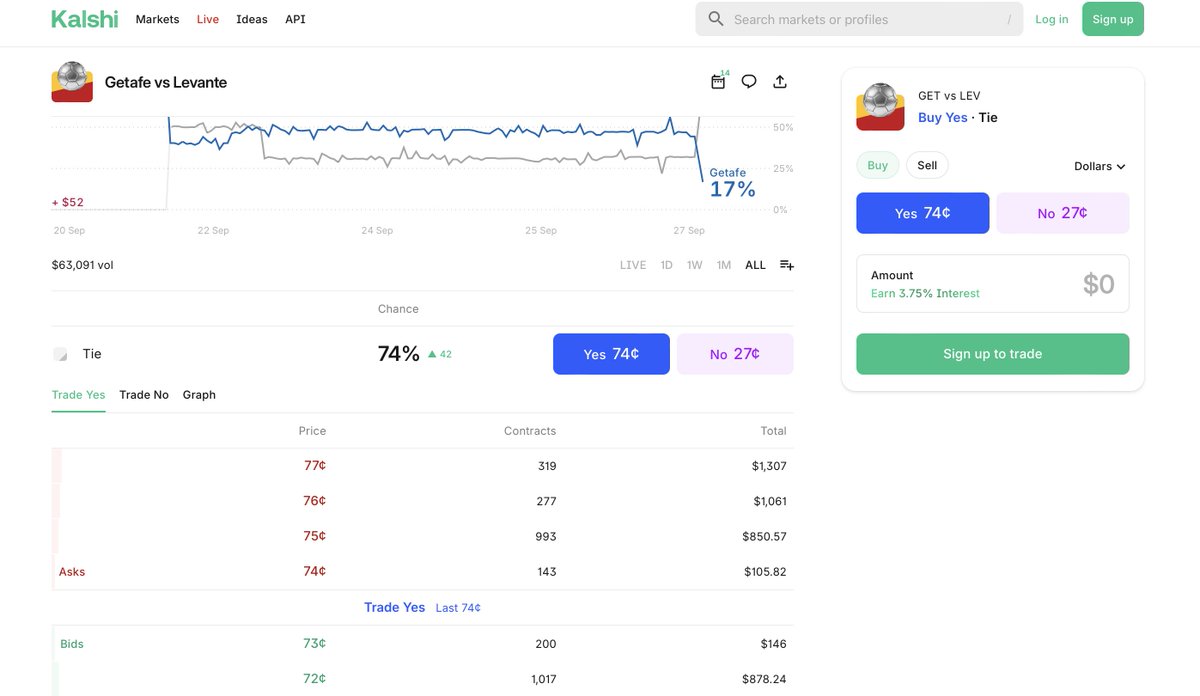
Task: Open the calendar icon near market title
Action: [718, 82]
